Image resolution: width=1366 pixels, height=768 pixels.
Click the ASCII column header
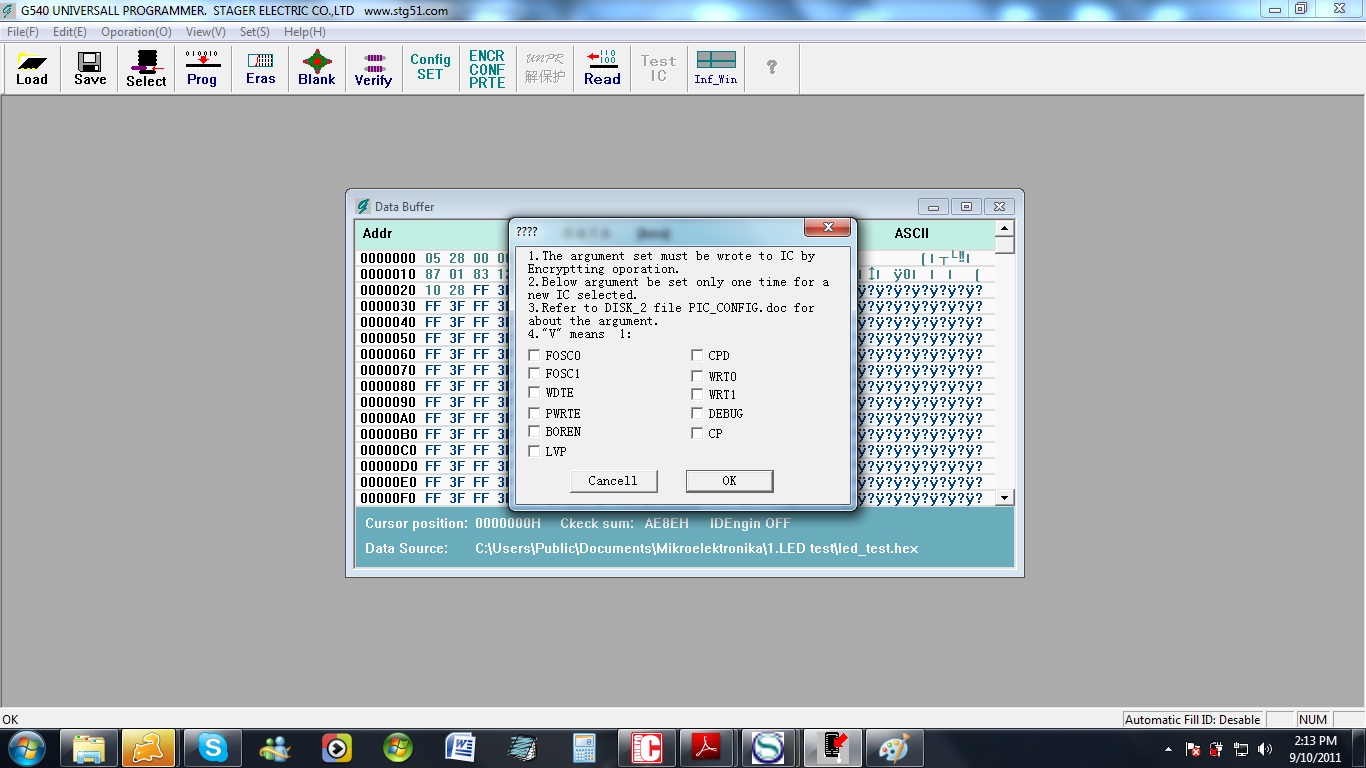pos(911,233)
